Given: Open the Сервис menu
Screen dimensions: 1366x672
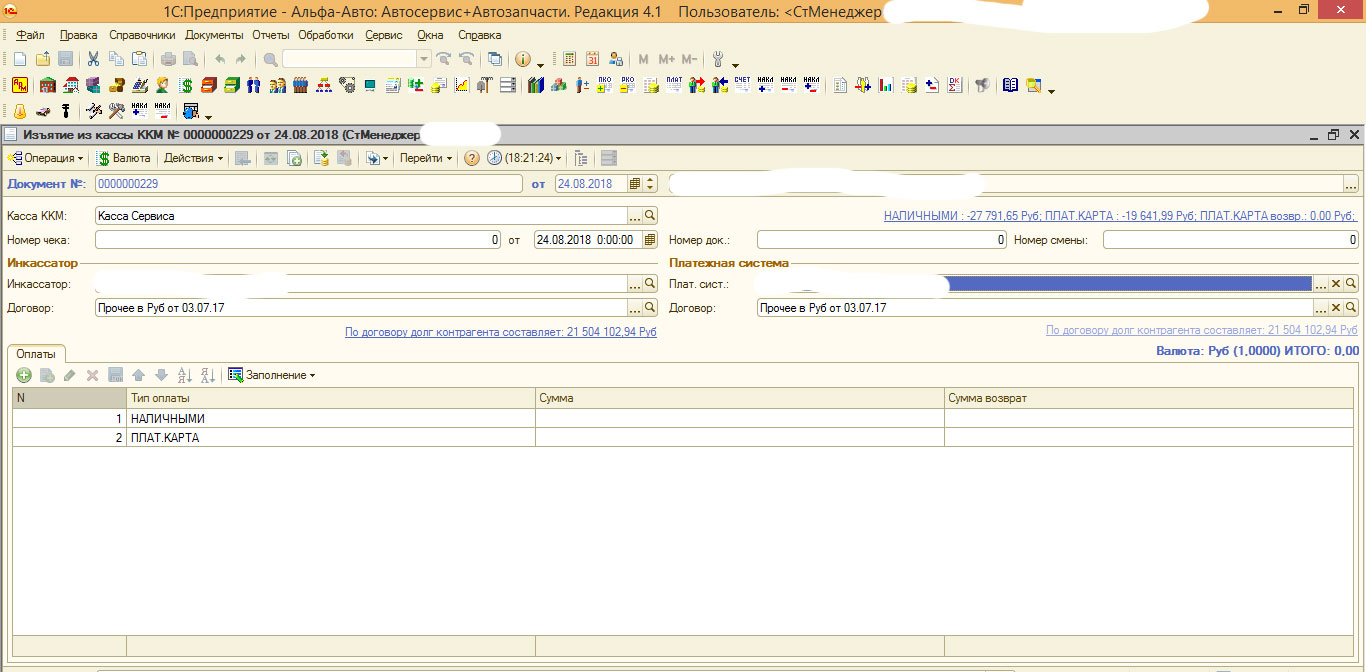Looking at the screenshot, I should click(384, 35).
